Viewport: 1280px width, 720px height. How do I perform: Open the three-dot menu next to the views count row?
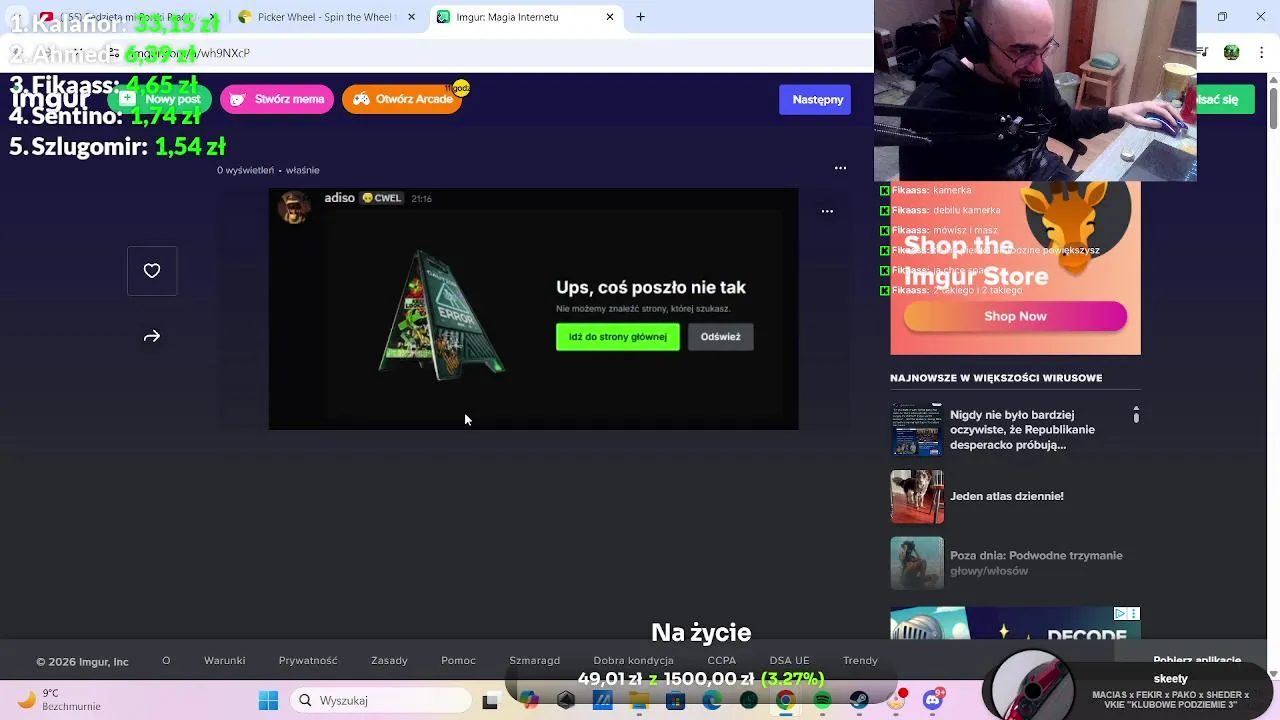click(840, 168)
